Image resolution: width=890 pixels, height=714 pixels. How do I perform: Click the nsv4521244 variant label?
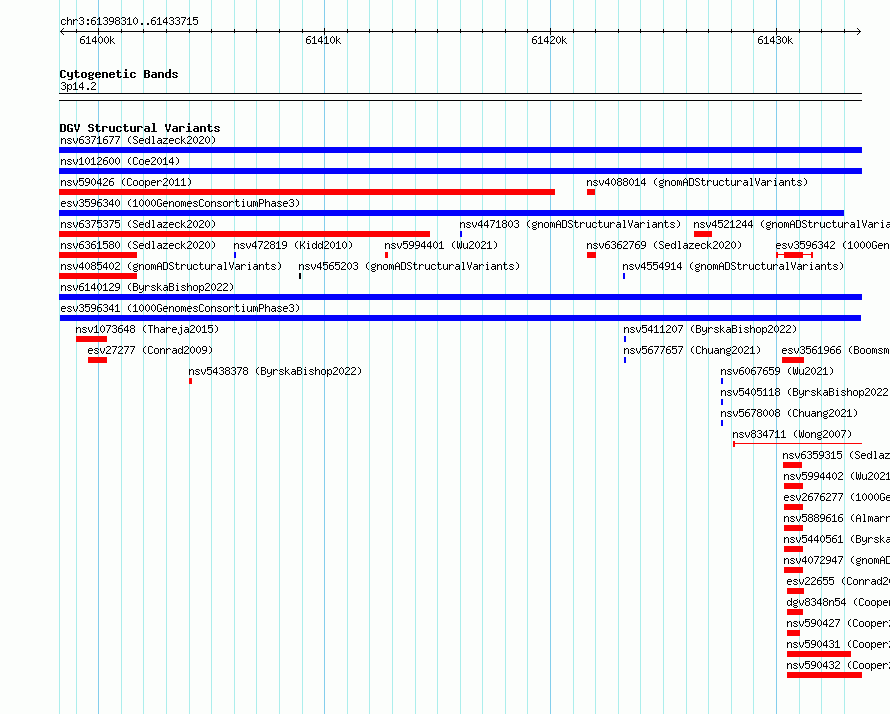791,224
